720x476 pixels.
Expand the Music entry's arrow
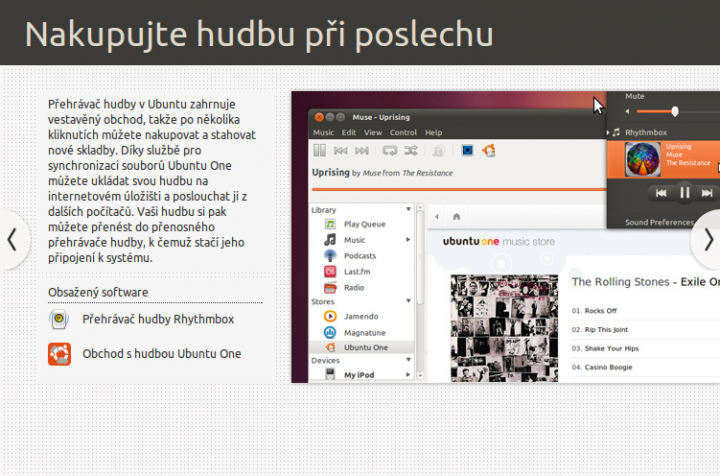(408, 240)
